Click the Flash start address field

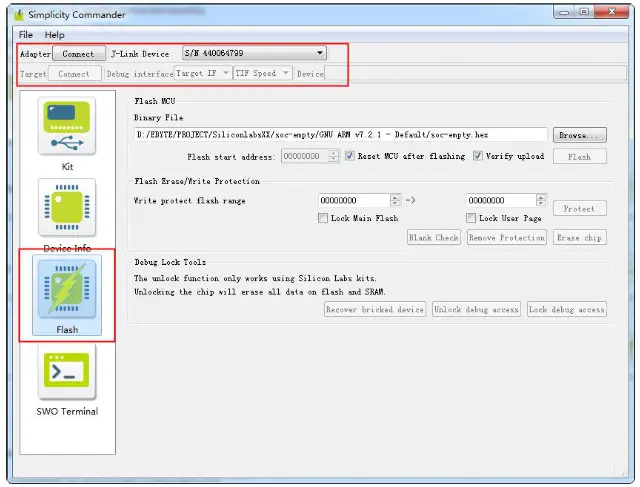[305, 156]
